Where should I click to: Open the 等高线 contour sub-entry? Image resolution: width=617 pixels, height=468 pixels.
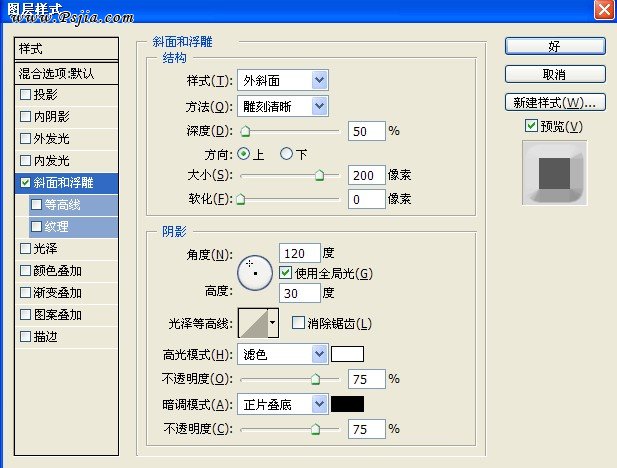tap(63, 205)
